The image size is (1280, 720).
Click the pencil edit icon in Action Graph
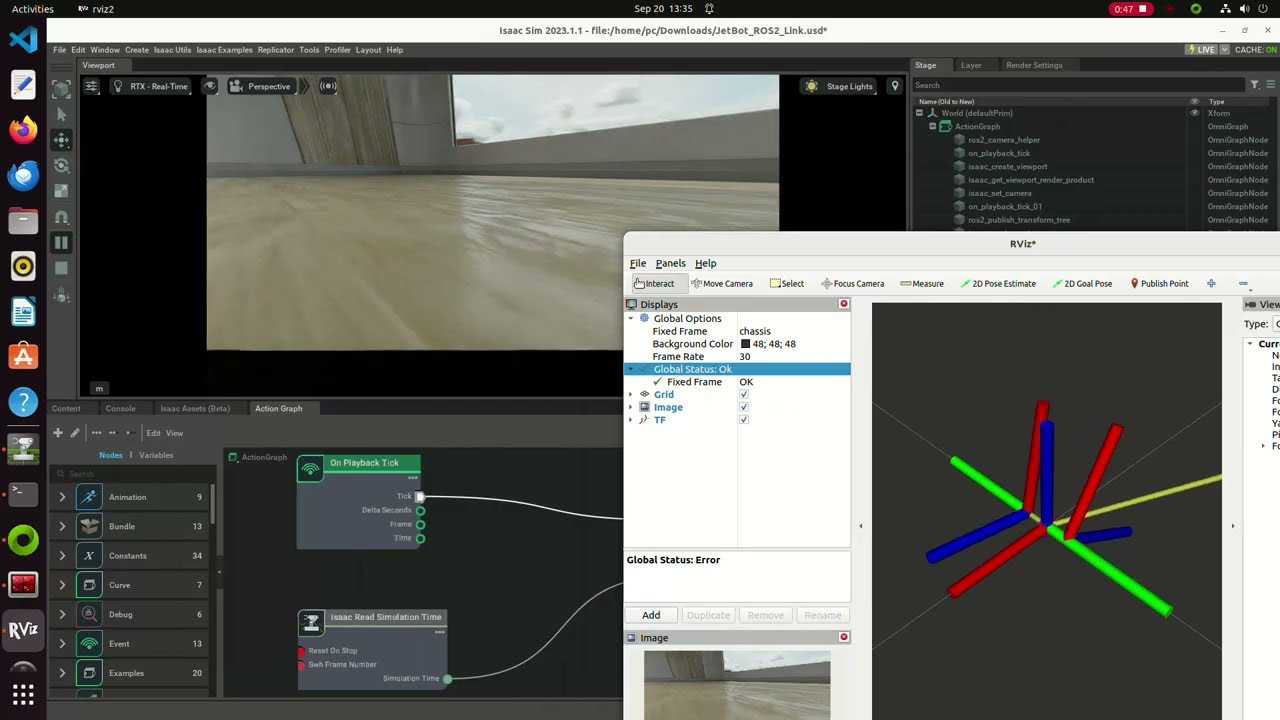coord(75,433)
